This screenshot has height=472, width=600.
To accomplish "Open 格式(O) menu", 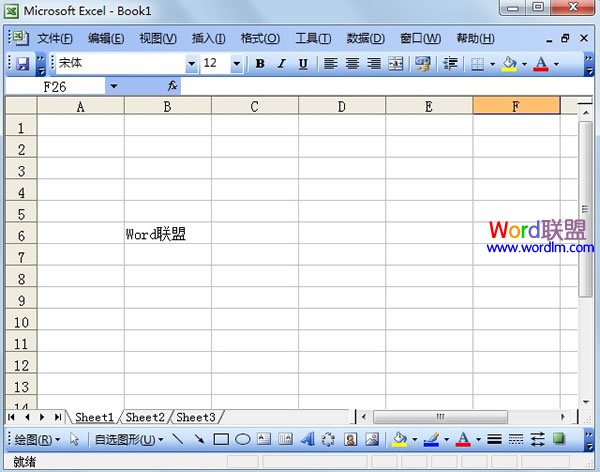I will click(260, 38).
